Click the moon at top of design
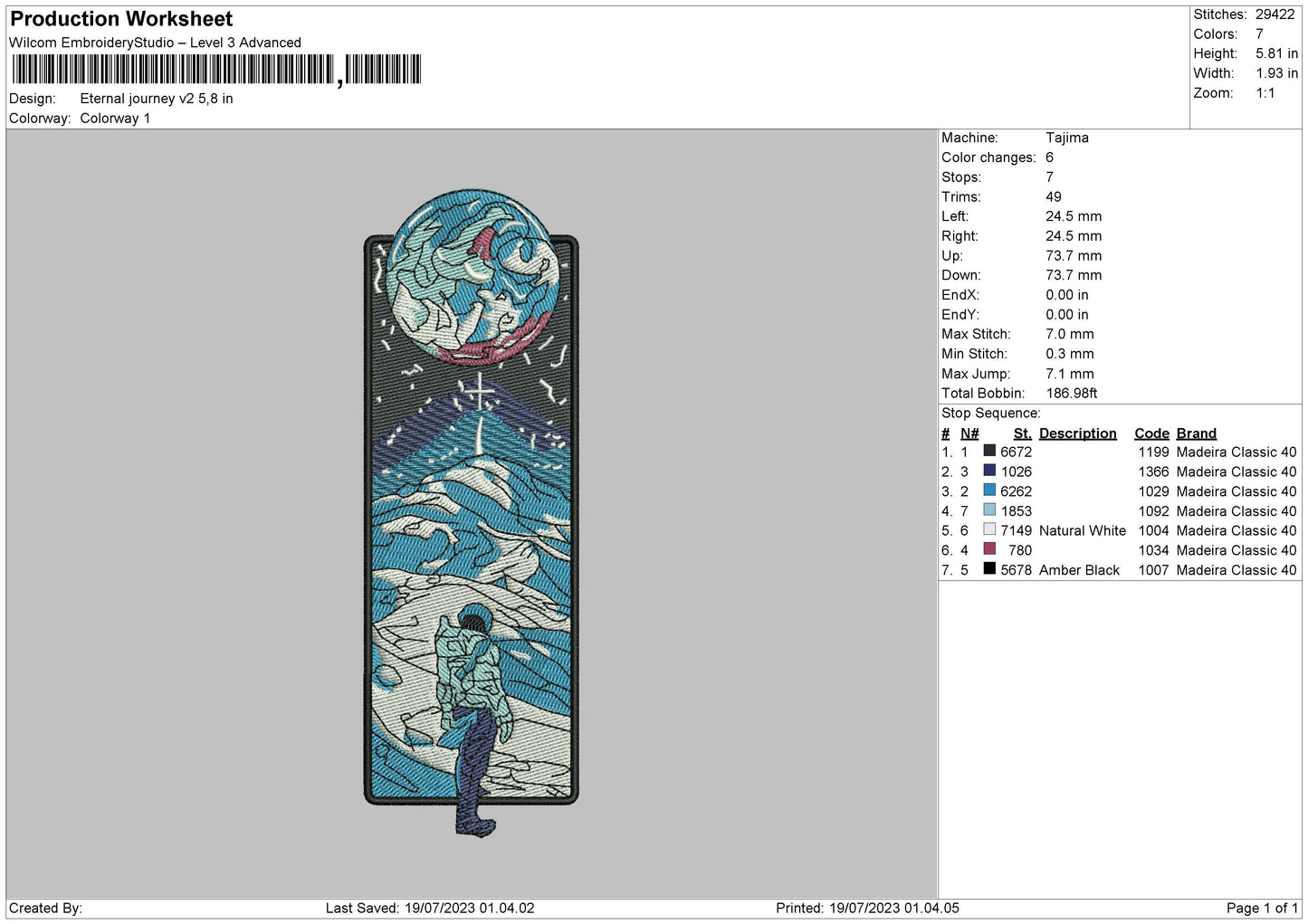This screenshot has width=1308, height=924. (x=472, y=276)
